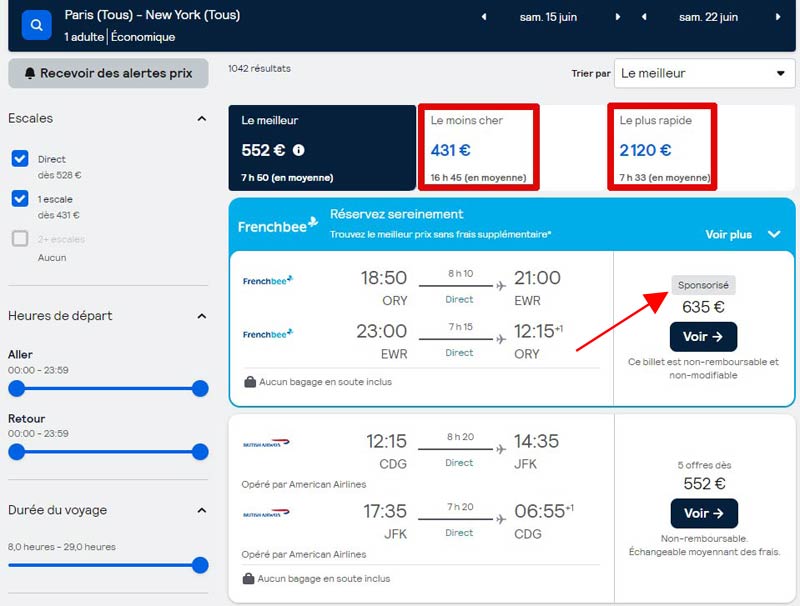
Task: Click the Aller slider right handle
Action: point(200,389)
